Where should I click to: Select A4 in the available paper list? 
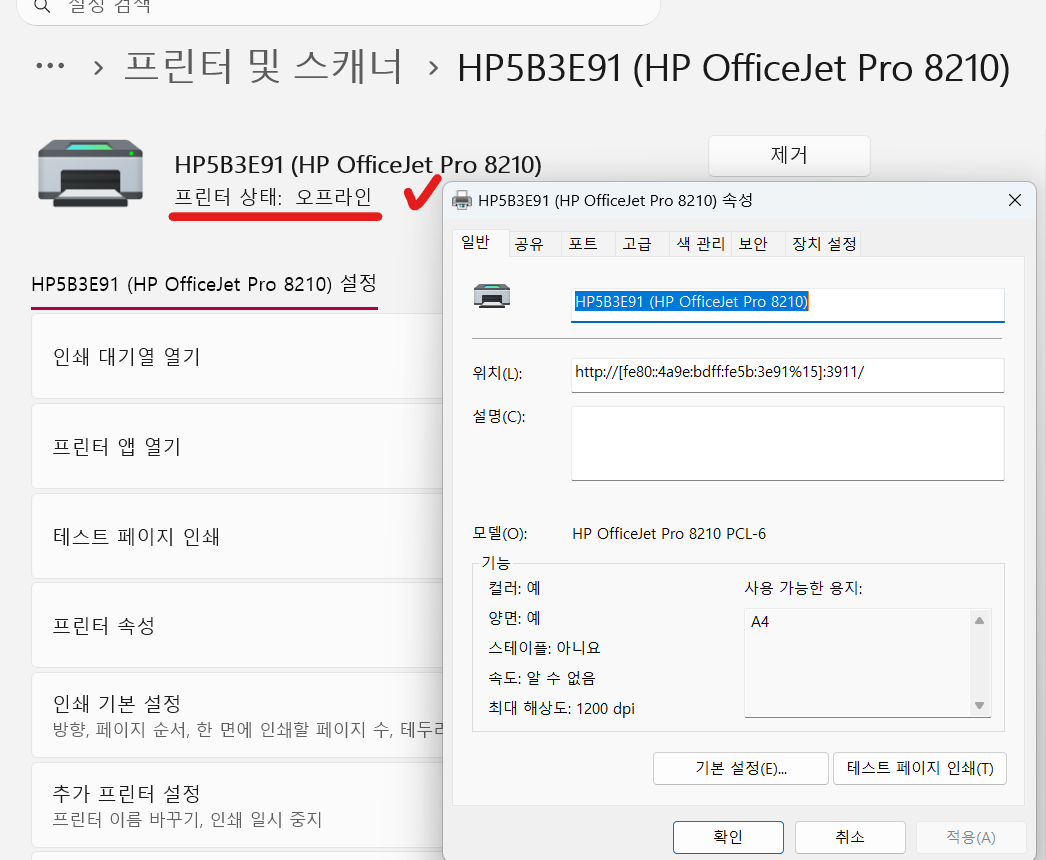coord(760,622)
